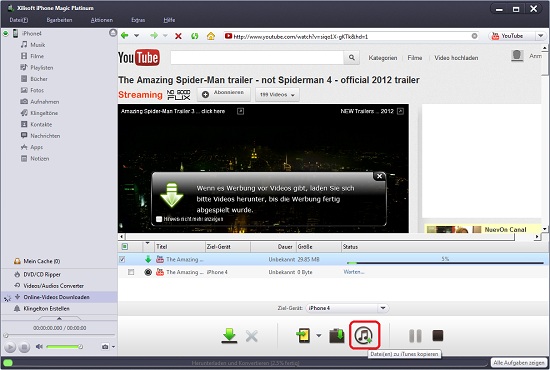Sort list by the Titel column header
Viewport: 550px width, 370px height.
point(179,247)
